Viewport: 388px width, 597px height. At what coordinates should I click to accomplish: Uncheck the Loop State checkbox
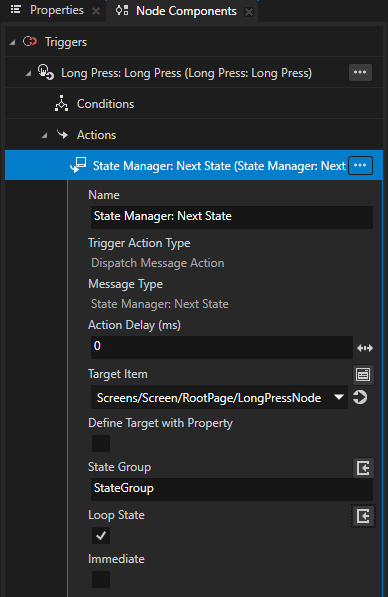[101, 535]
